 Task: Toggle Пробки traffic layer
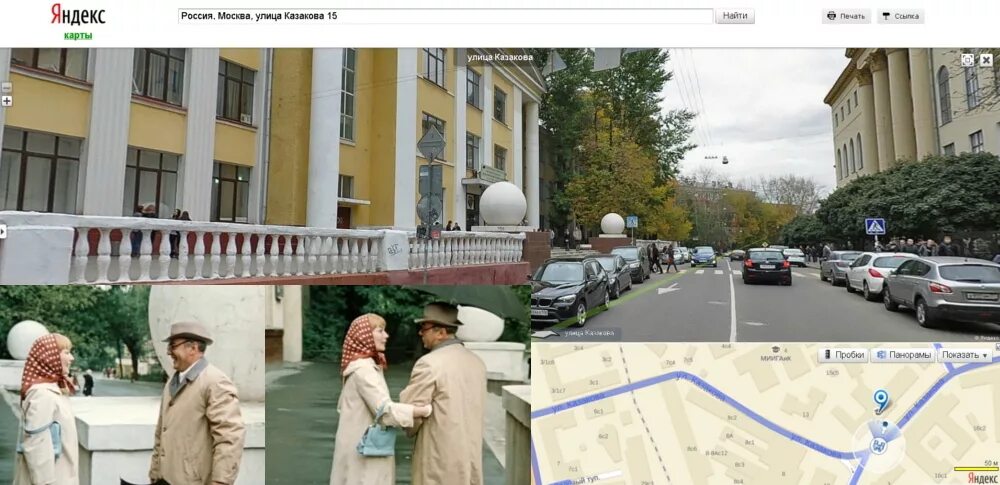click(844, 355)
